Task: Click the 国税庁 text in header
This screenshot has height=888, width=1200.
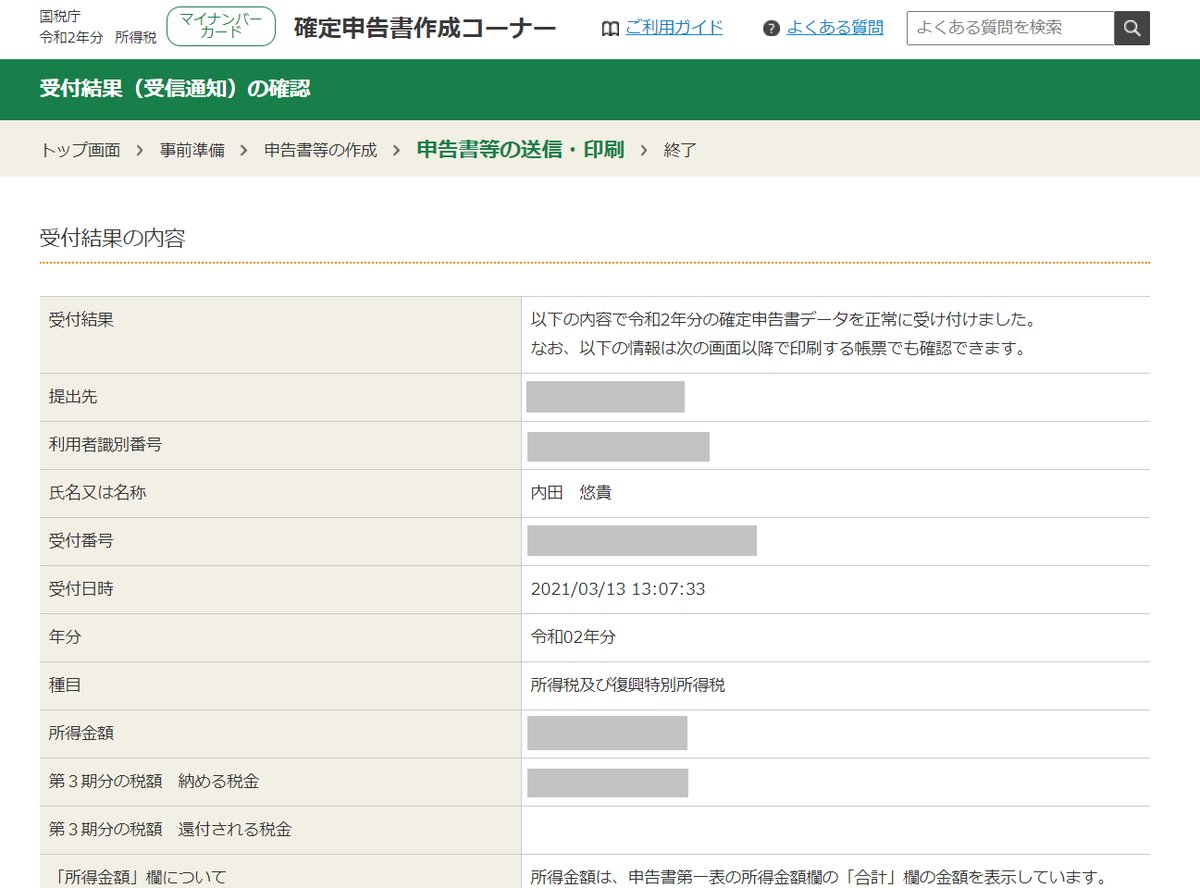Action: click(x=60, y=18)
